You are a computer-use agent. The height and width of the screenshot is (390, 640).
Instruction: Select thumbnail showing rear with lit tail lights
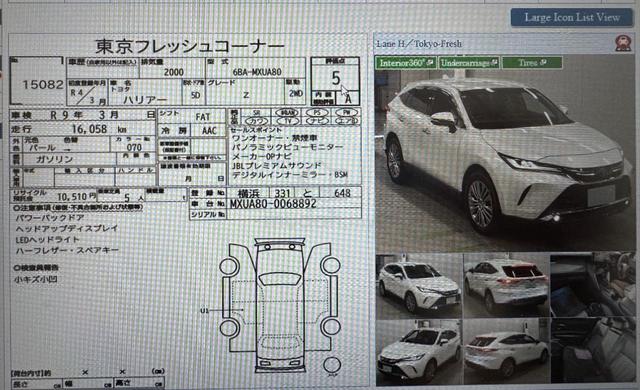click(x=506, y=286)
